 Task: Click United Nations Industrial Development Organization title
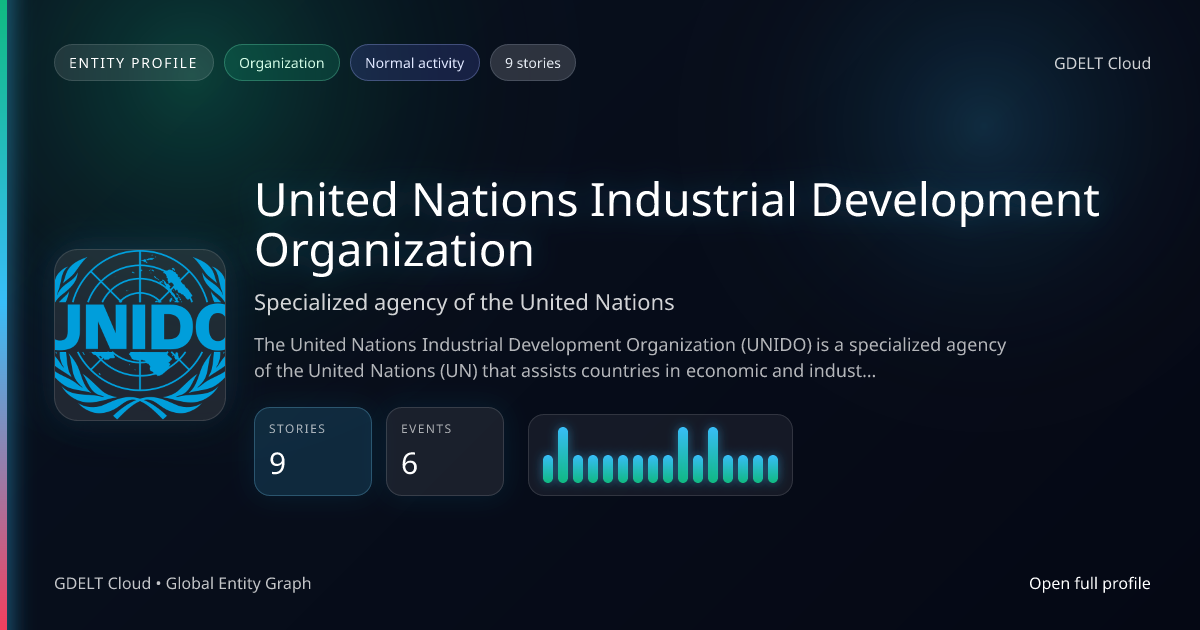pyautogui.click(x=677, y=225)
